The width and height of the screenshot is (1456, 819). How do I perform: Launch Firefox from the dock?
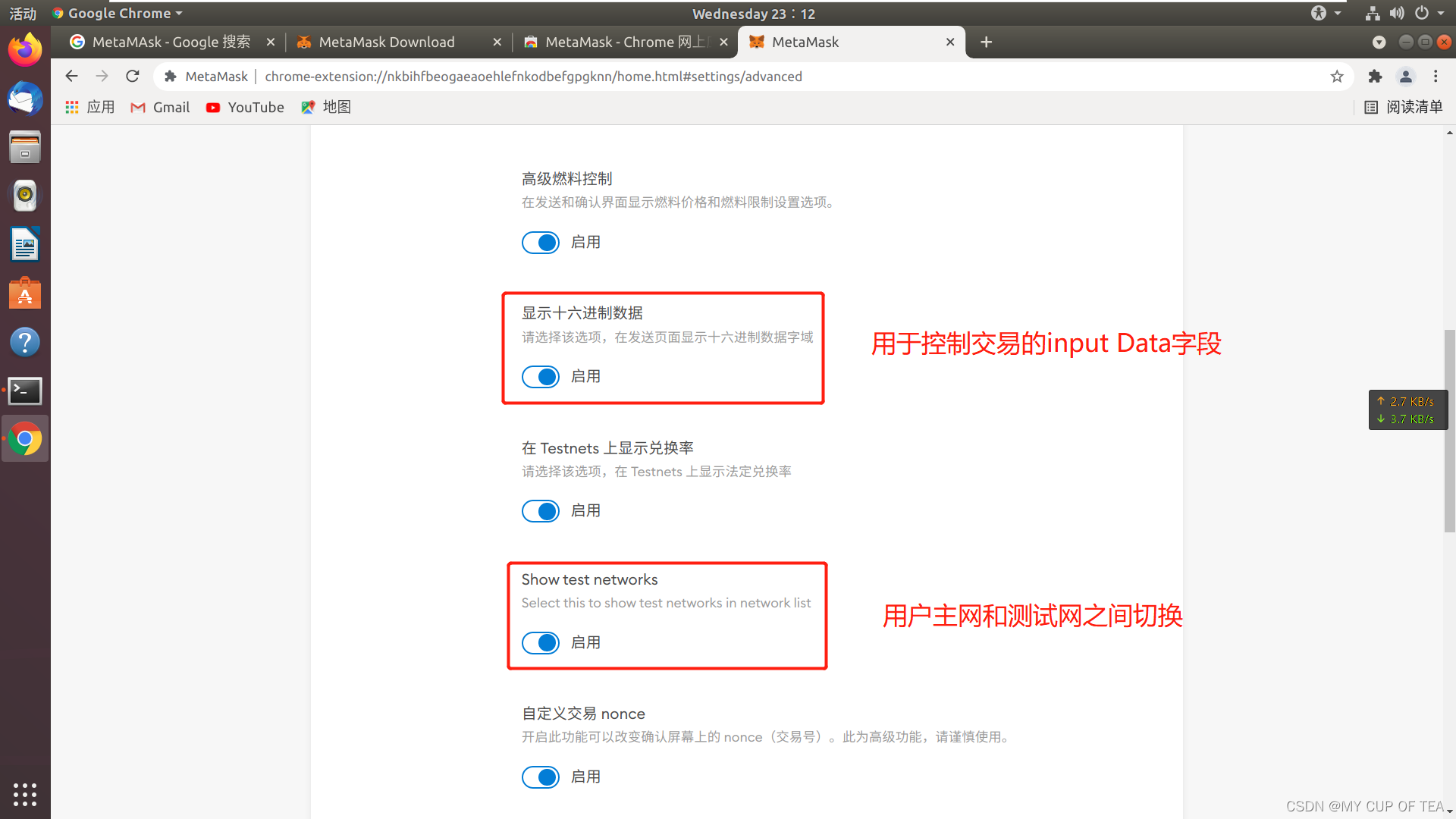tap(25, 50)
